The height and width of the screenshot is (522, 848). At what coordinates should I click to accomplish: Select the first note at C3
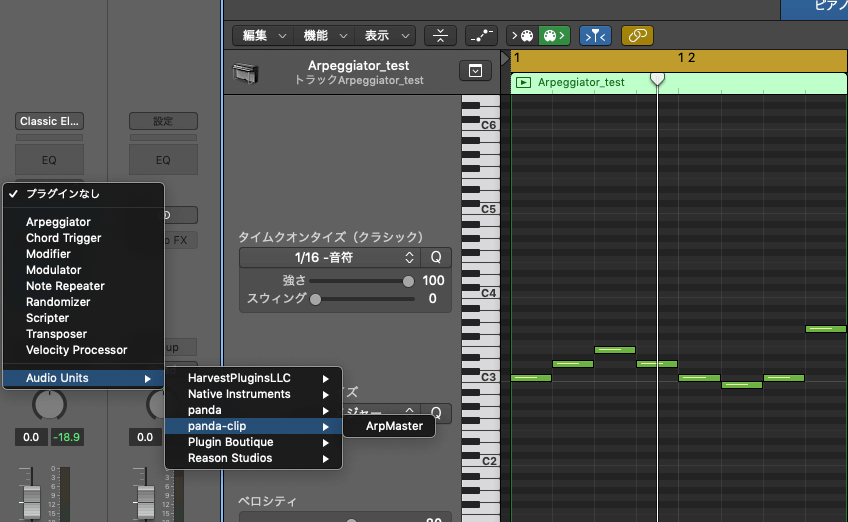[531, 378]
